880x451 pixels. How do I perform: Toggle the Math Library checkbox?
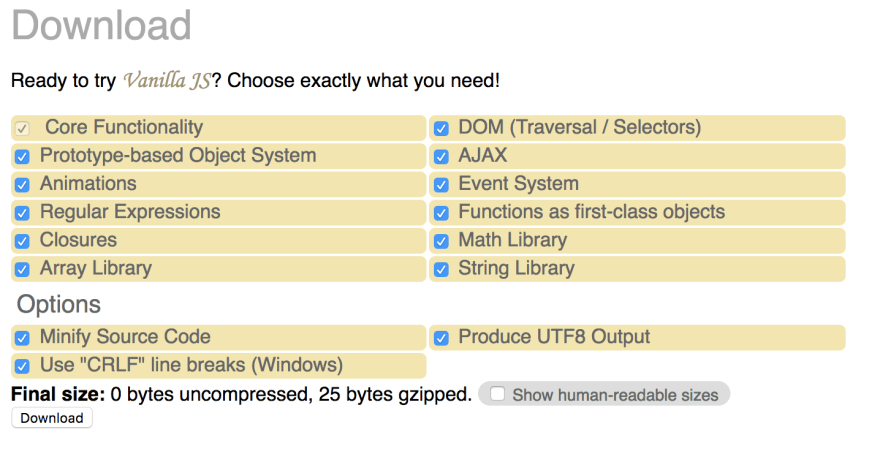441,241
